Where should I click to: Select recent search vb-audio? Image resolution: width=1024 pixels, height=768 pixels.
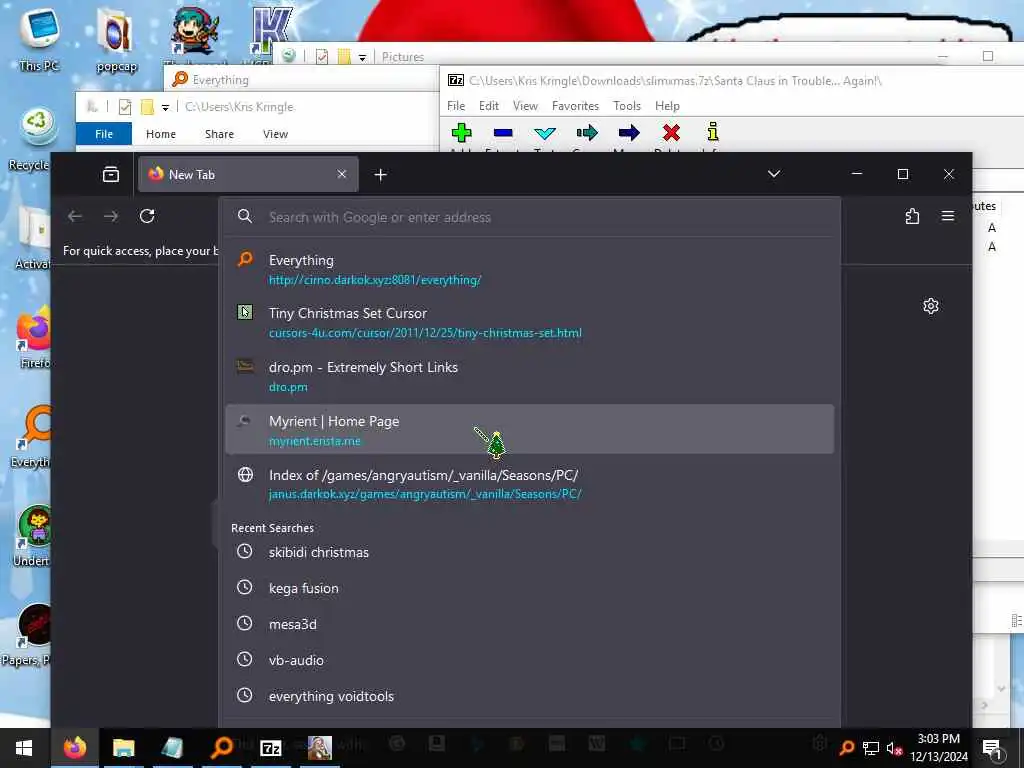coord(530,660)
